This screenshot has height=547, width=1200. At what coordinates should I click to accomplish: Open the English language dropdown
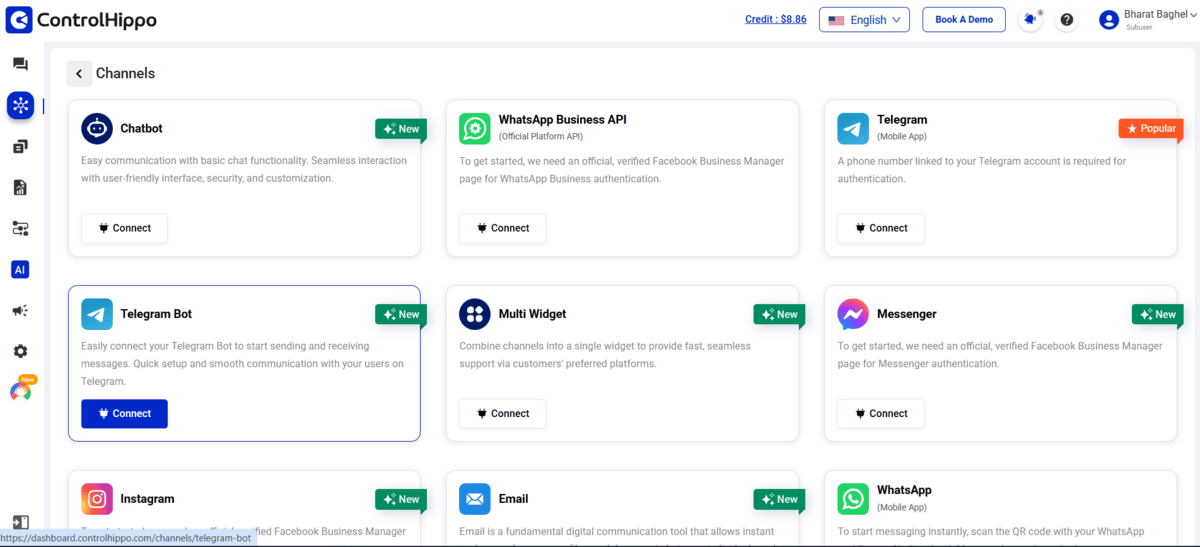tap(864, 20)
